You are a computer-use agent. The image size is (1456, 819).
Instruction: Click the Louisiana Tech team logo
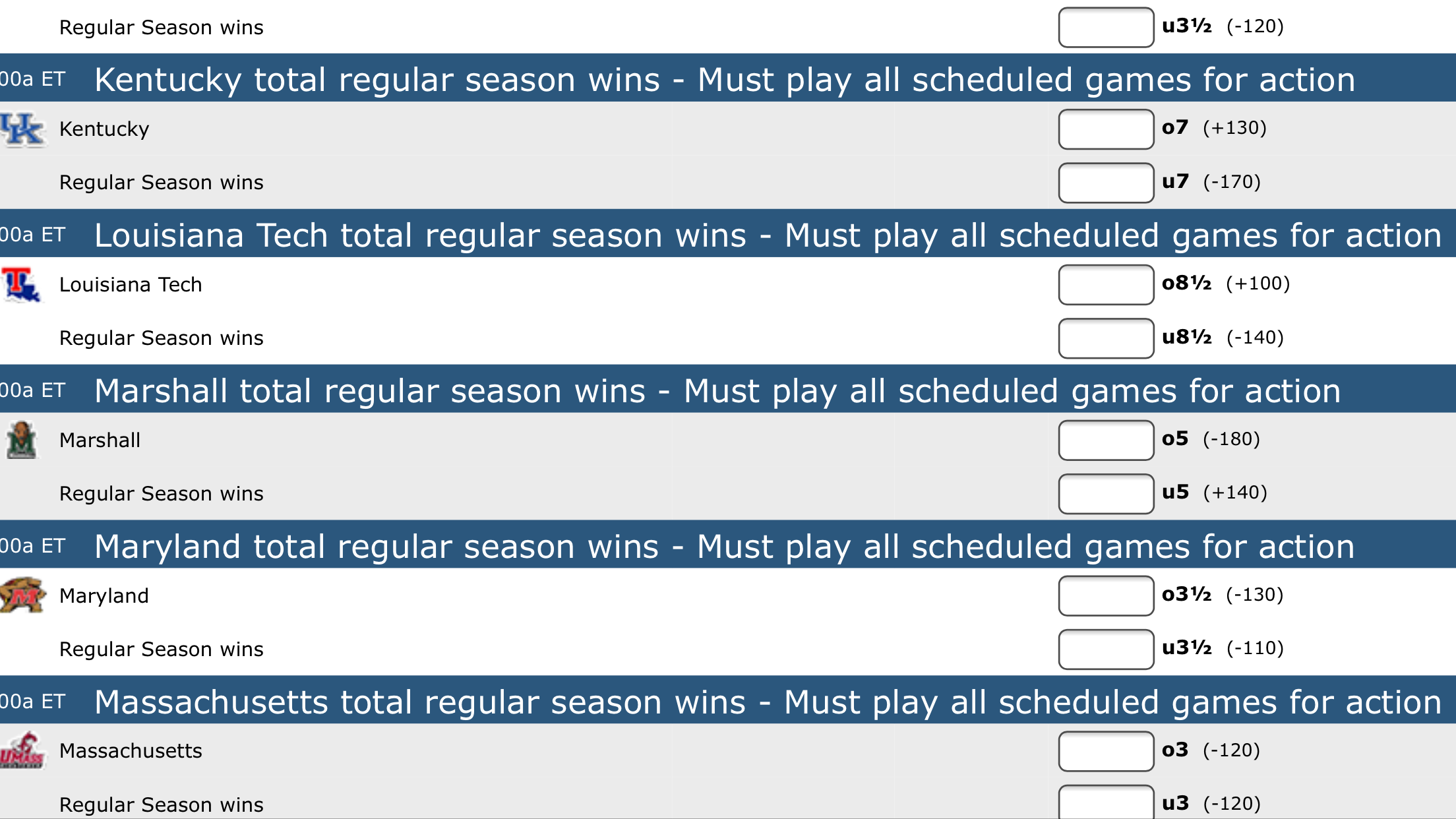coord(21,285)
